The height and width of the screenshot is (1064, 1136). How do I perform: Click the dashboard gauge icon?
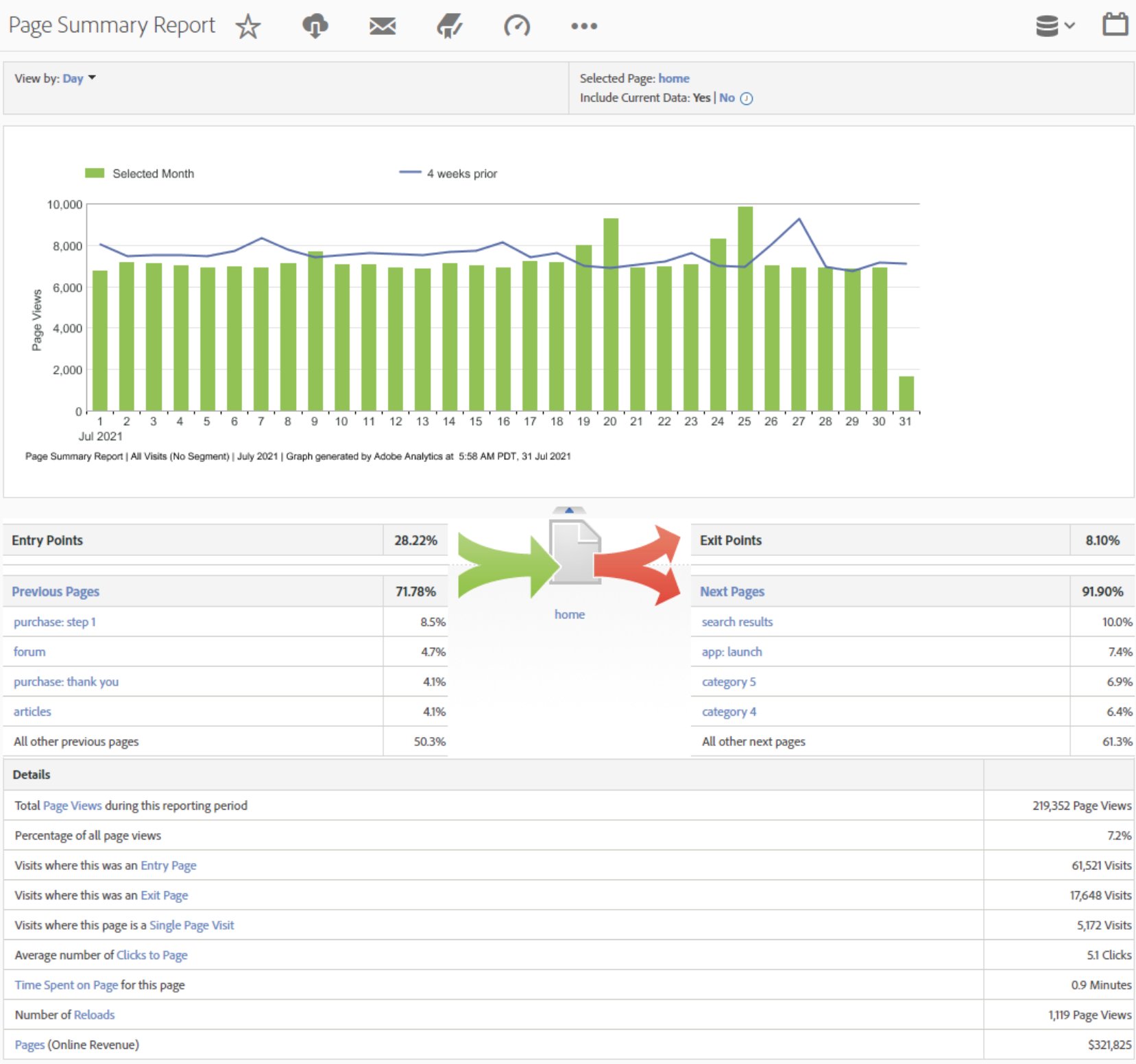pos(516,27)
